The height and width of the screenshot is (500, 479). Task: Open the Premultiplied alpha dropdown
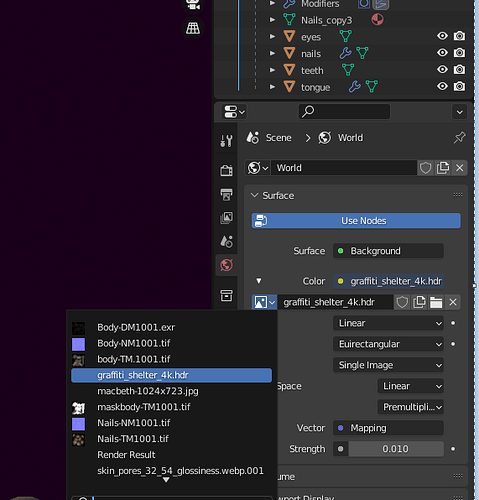coord(411,407)
